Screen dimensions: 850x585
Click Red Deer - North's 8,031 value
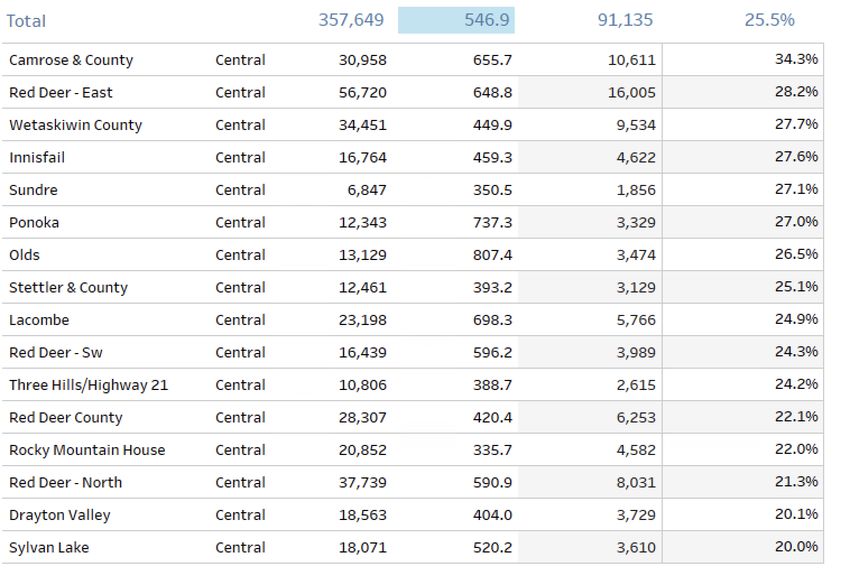pos(636,483)
